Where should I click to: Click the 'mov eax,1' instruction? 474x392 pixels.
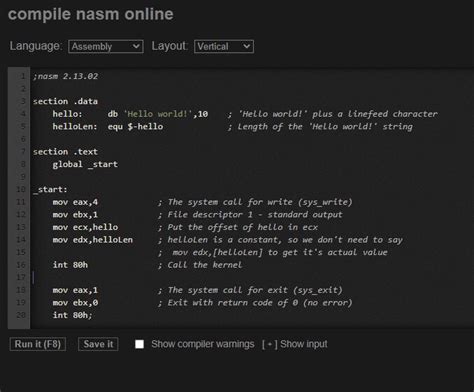click(75, 290)
